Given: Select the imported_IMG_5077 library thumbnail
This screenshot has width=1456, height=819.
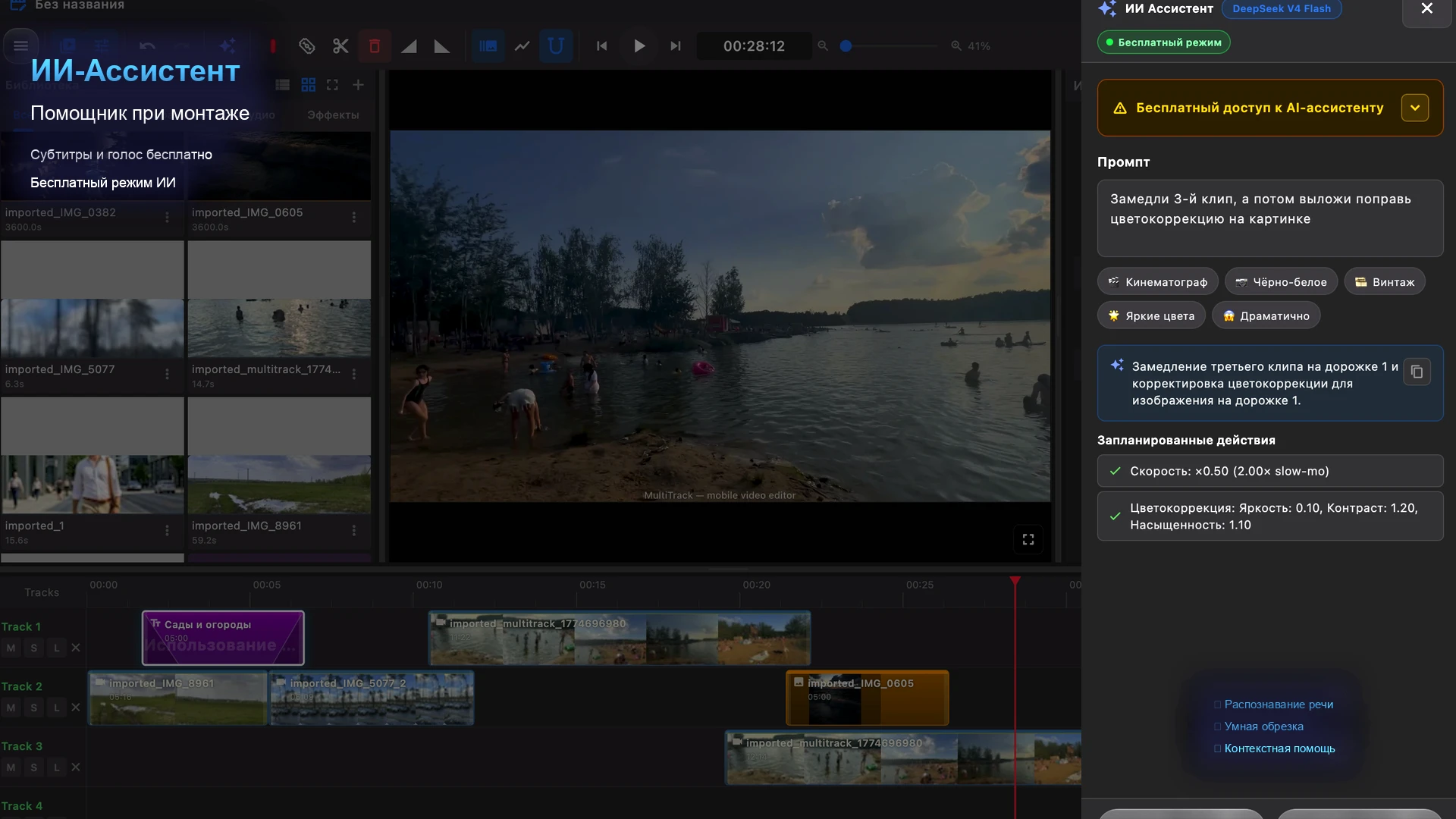Looking at the screenshot, I should (92, 300).
